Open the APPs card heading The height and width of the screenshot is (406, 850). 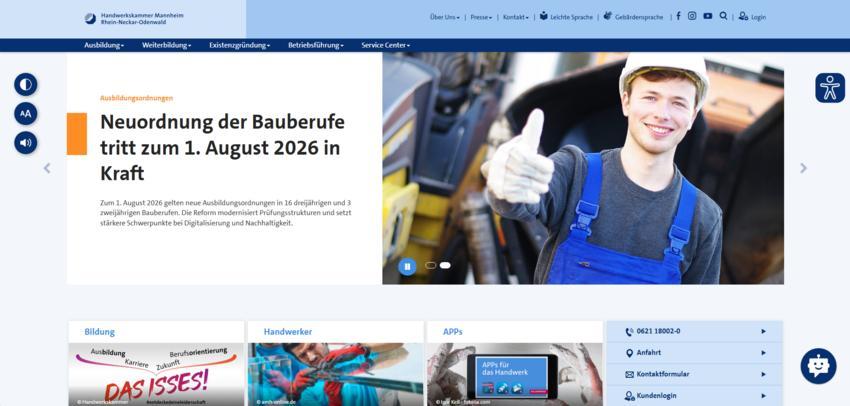453,332
